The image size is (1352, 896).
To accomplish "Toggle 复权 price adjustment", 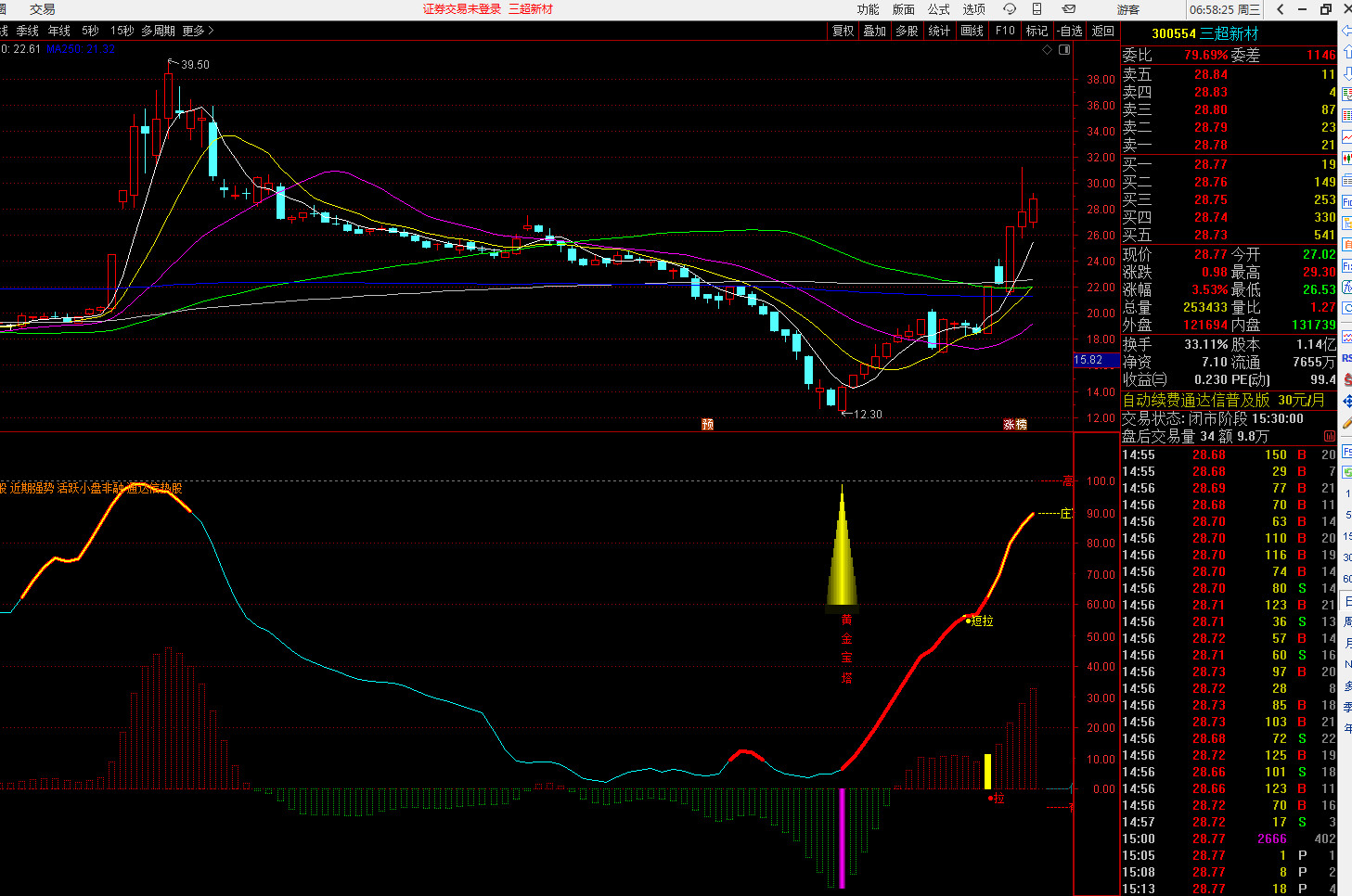I will pyautogui.click(x=843, y=31).
